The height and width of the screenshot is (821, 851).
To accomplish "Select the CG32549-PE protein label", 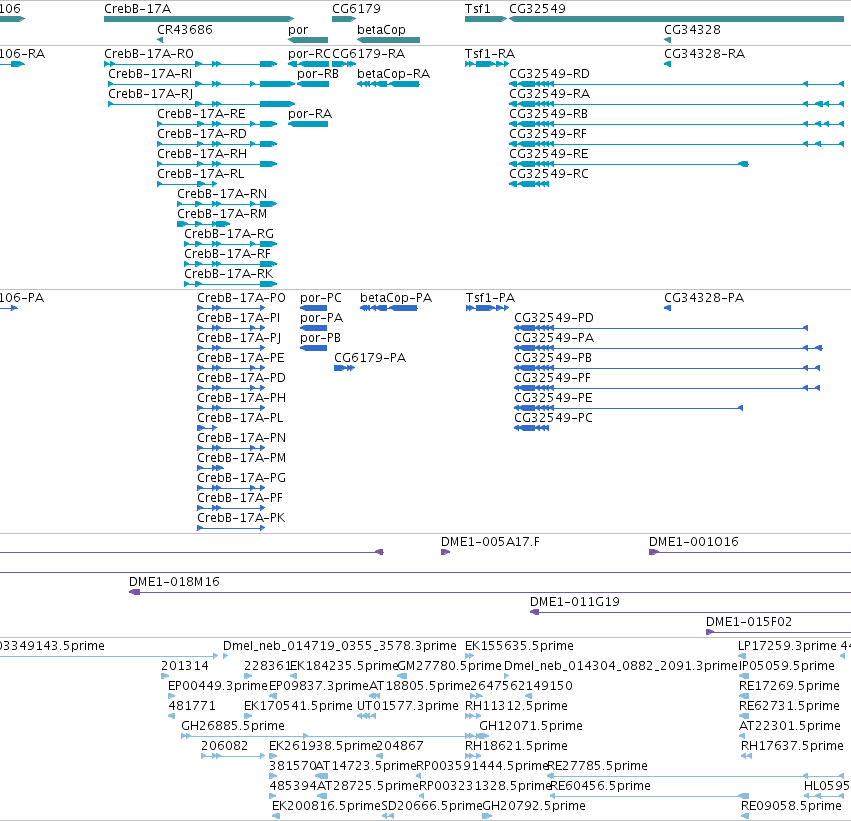I will 554,398.
